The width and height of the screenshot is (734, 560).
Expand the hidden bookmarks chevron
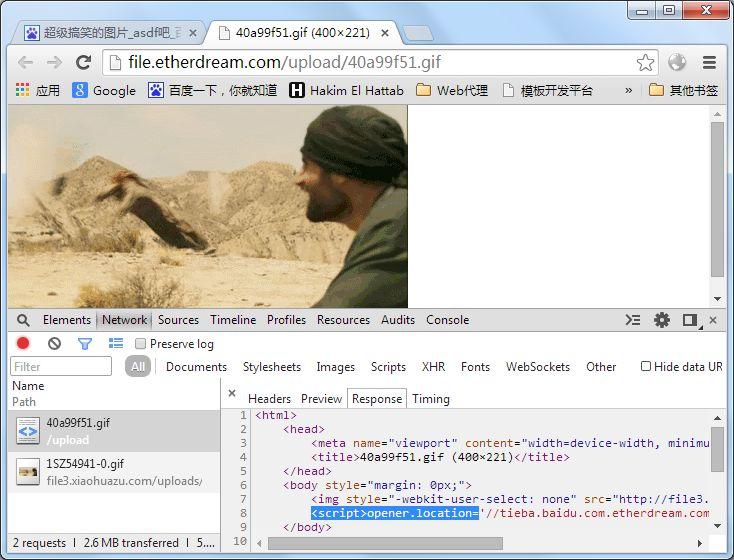(x=629, y=90)
